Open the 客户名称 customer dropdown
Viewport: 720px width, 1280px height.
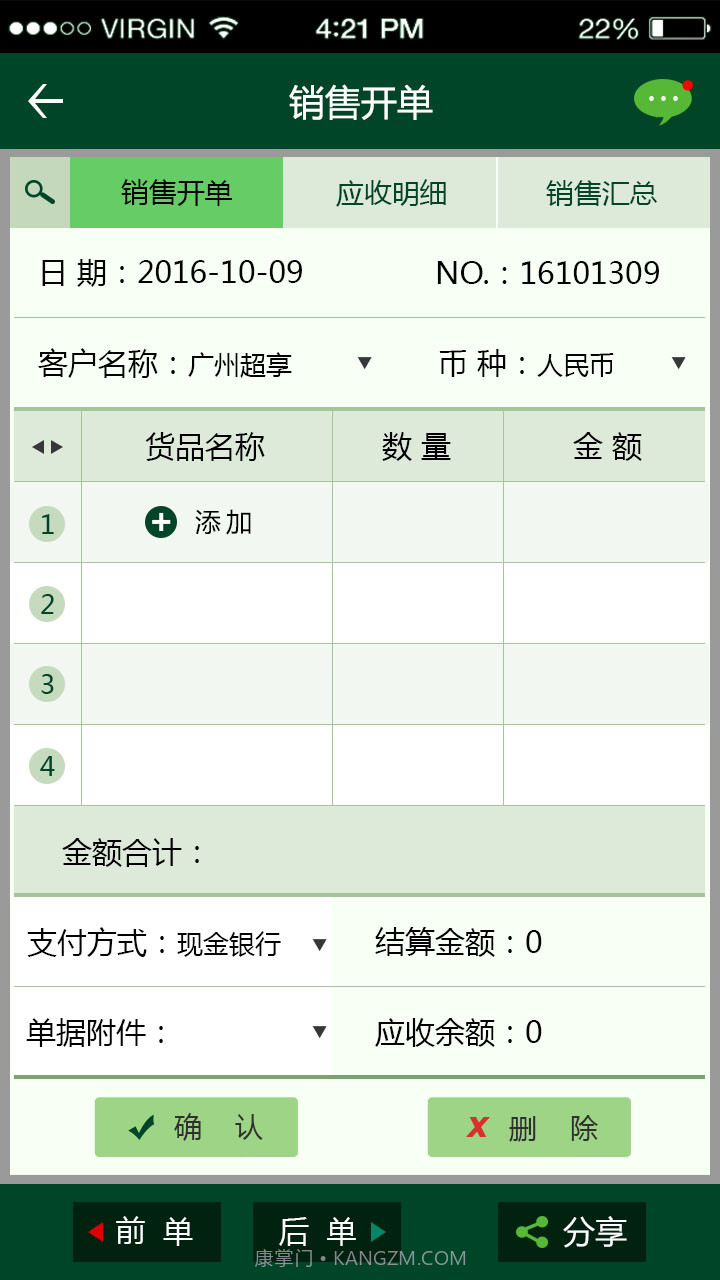[x=366, y=364]
